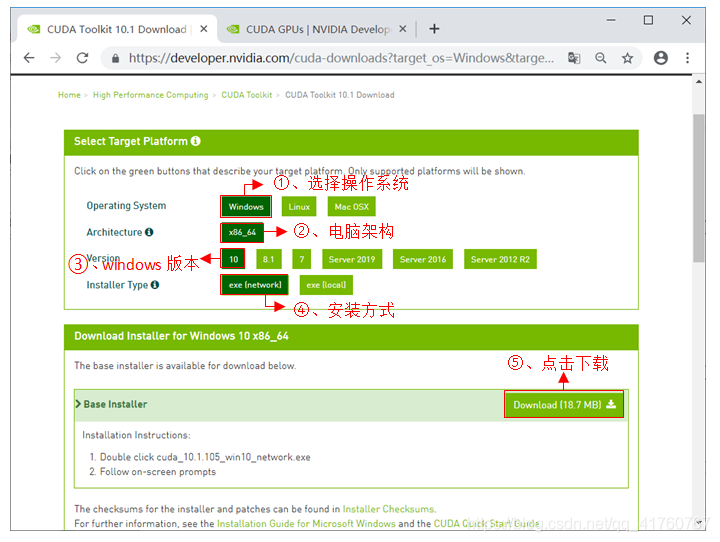Viewport: 720px width, 542px height.
Task: Switch to CUDA Toolkit 10.1 Download tab
Action: [x=117, y=29]
